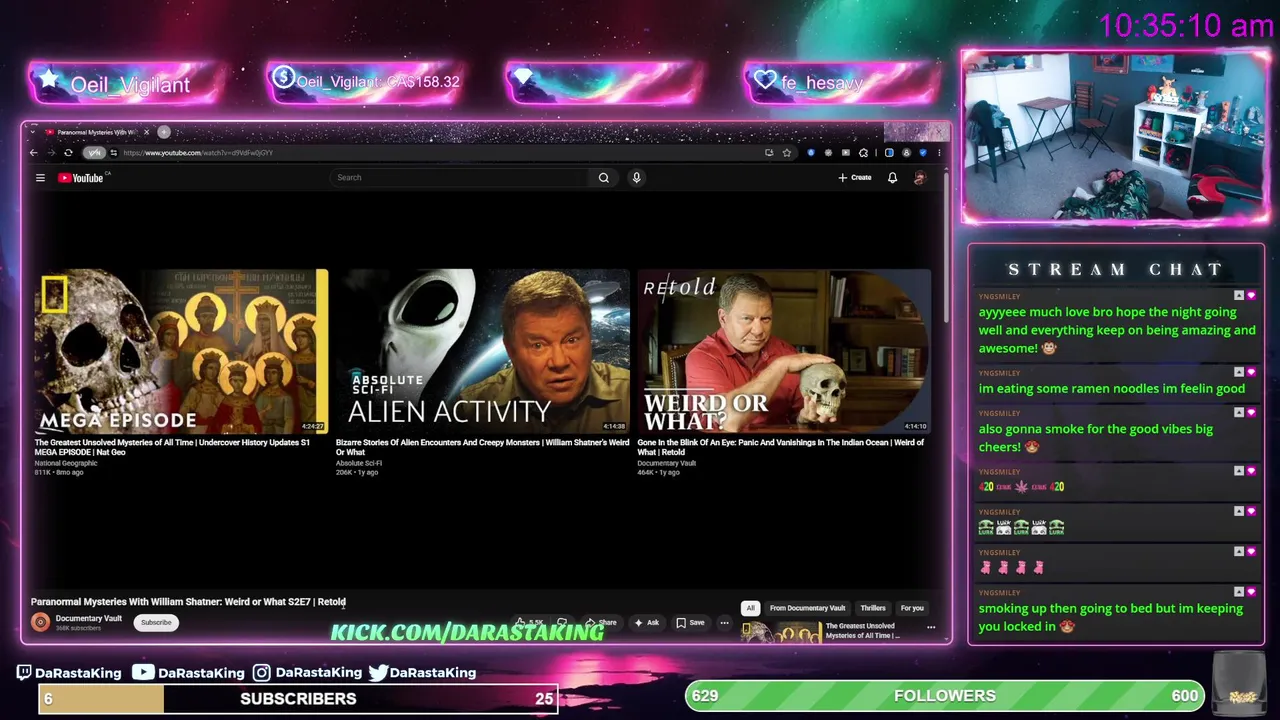Open the browser profile icon in toolbar
This screenshot has height=720, width=1280.
[906, 153]
